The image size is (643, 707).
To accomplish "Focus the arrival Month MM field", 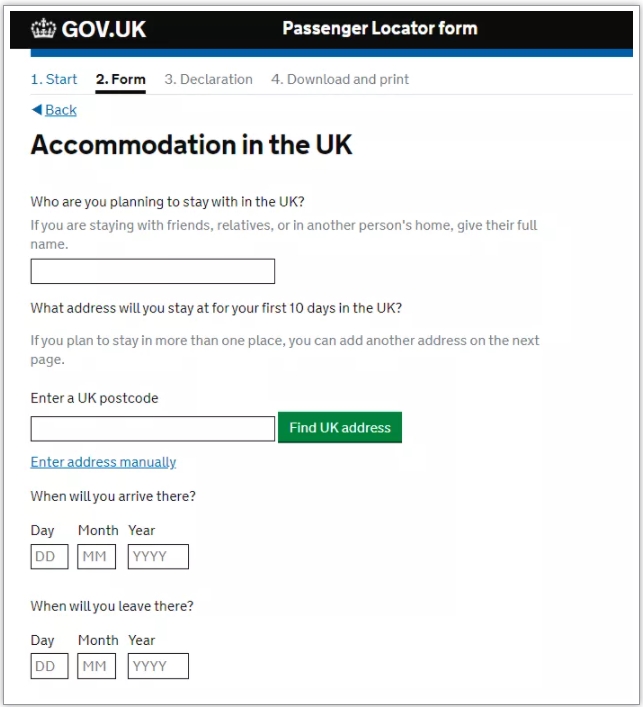I will click(x=96, y=556).
